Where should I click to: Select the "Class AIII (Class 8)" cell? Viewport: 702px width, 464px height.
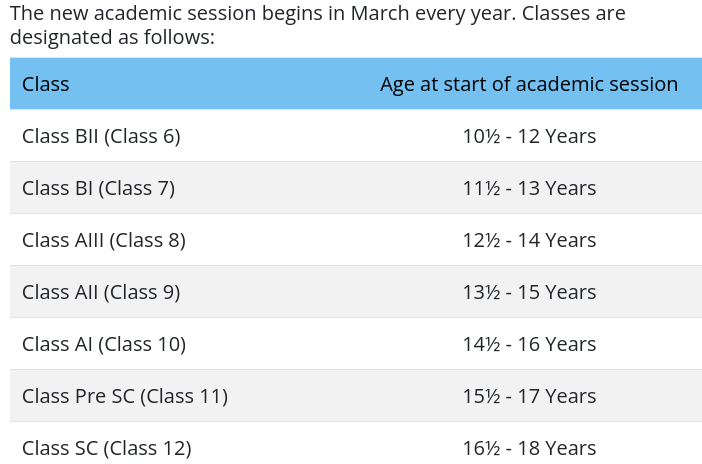(104, 240)
